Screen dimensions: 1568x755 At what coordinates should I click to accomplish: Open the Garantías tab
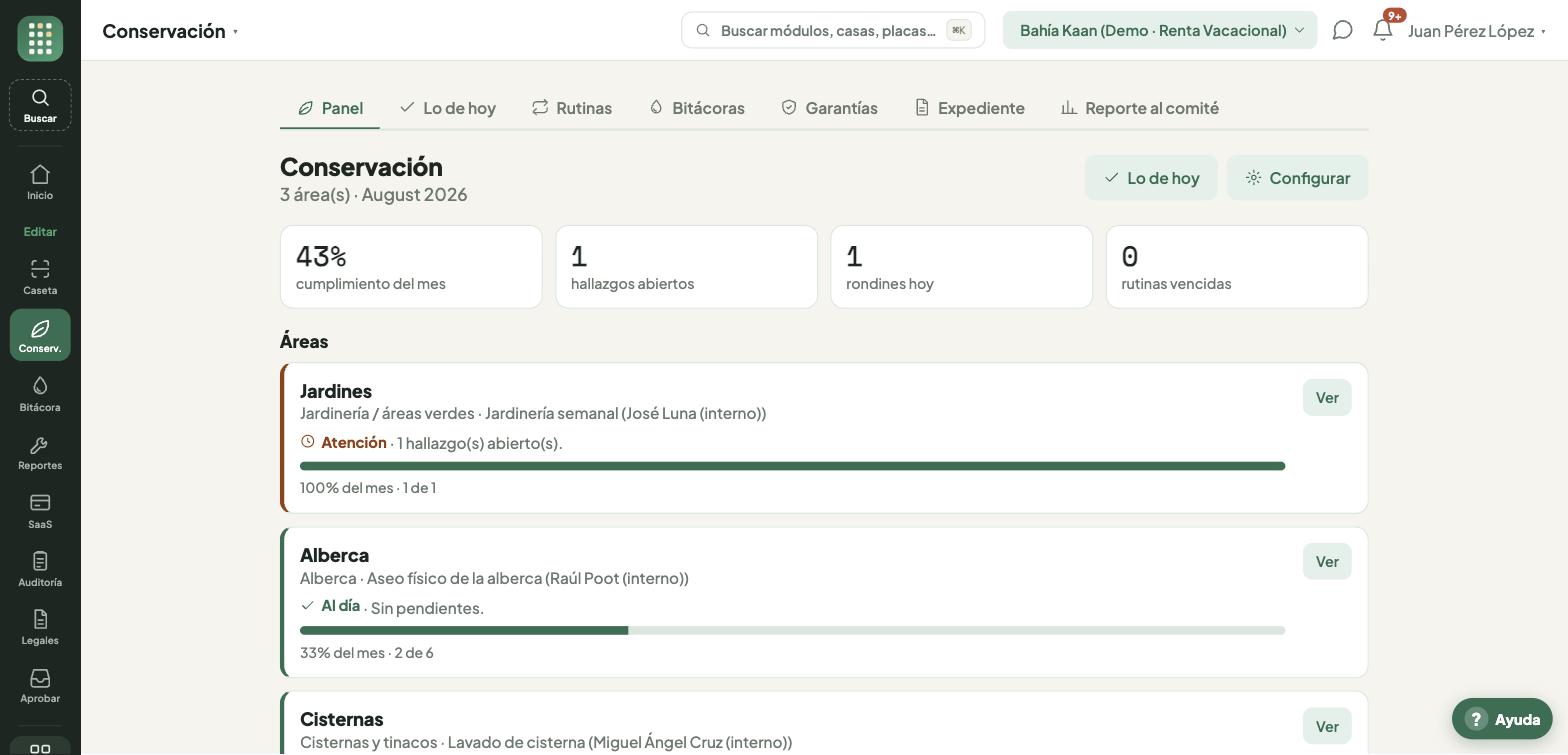coord(829,108)
